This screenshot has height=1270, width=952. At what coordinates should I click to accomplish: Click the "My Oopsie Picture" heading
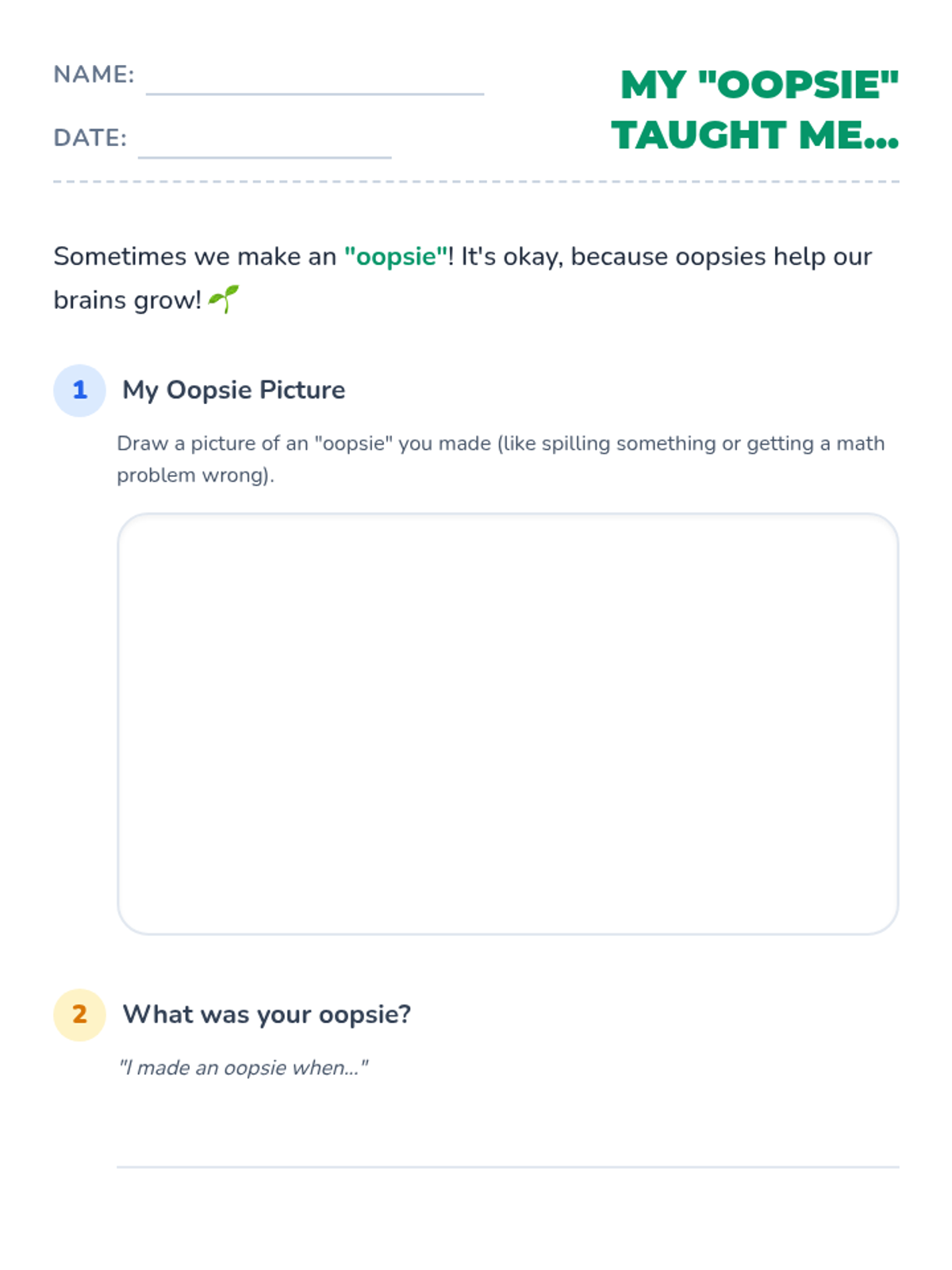(233, 390)
